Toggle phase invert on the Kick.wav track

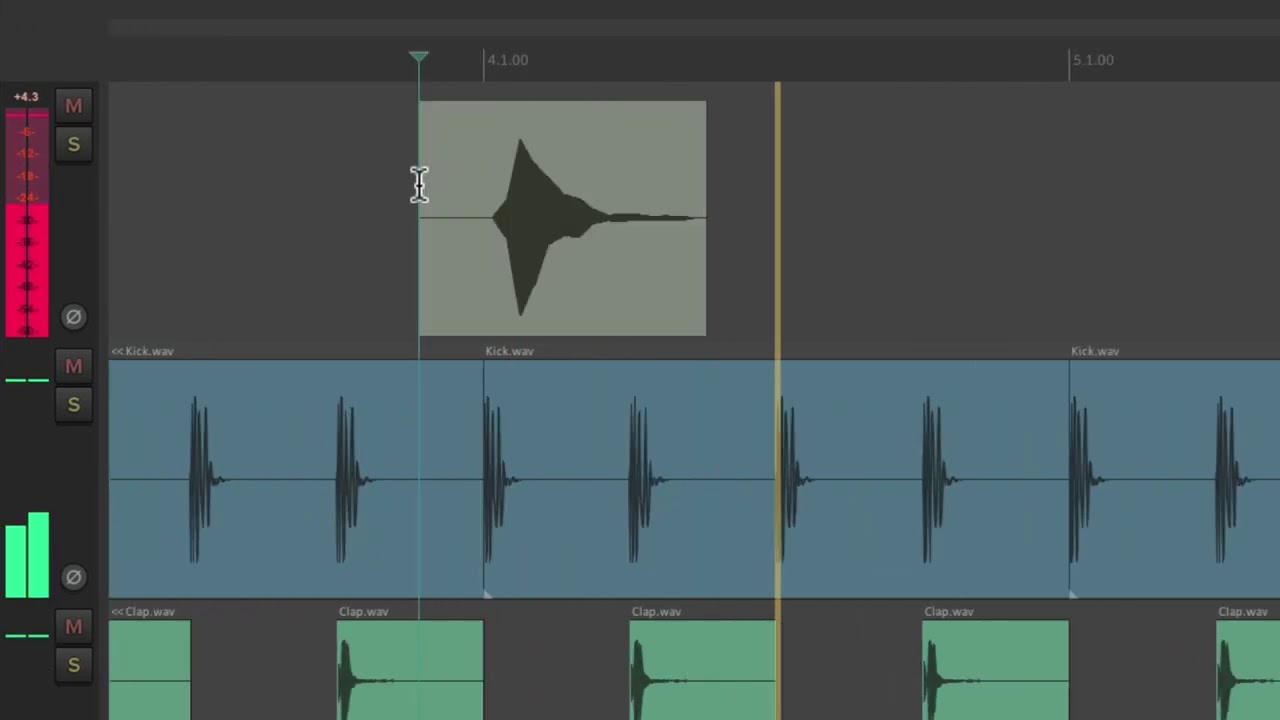(x=73, y=577)
